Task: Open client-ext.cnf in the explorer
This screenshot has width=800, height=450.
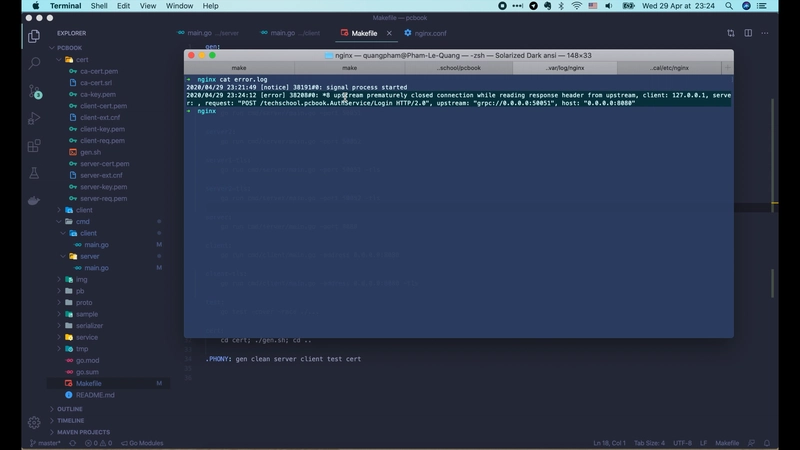Action: (x=100, y=117)
